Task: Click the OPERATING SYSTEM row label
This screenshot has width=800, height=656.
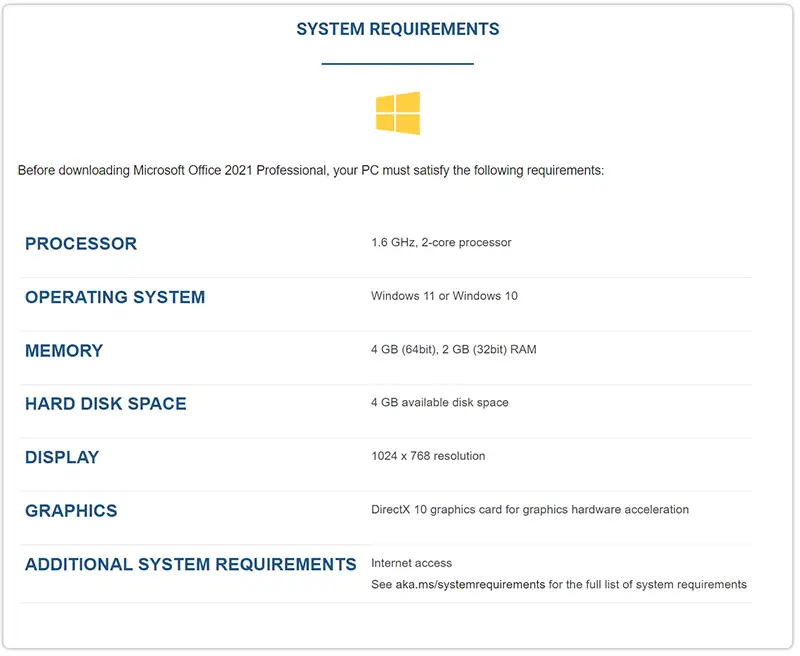Action: click(115, 297)
